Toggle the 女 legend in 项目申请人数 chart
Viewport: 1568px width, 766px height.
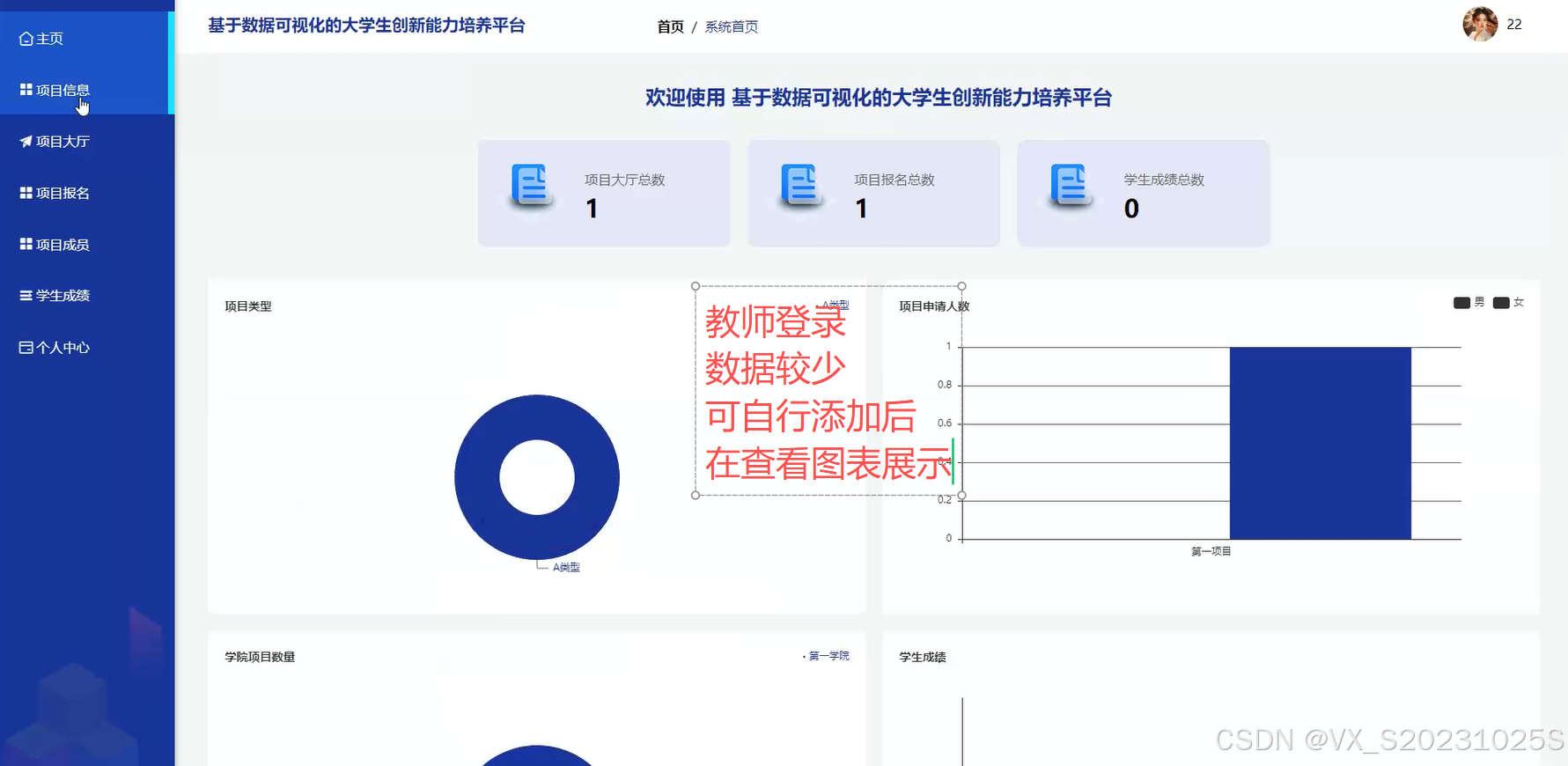1508,303
